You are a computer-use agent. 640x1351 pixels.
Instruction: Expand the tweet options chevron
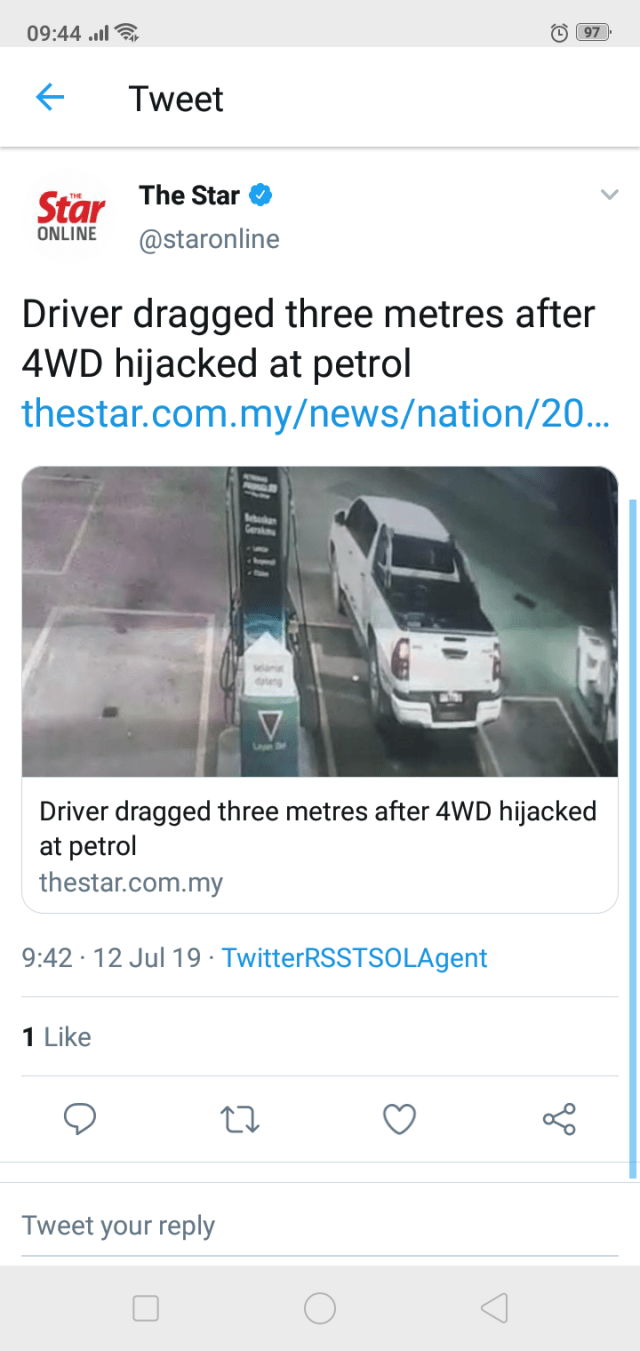(x=609, y=195)
